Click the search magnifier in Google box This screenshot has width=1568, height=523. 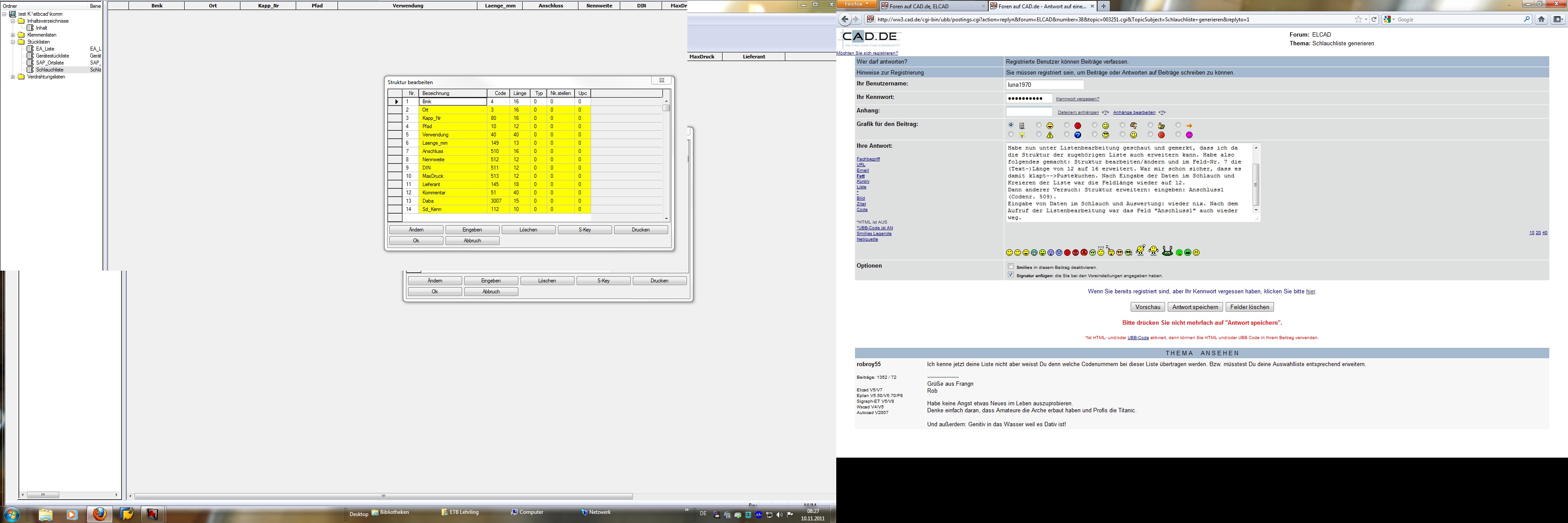(1527, 20)
